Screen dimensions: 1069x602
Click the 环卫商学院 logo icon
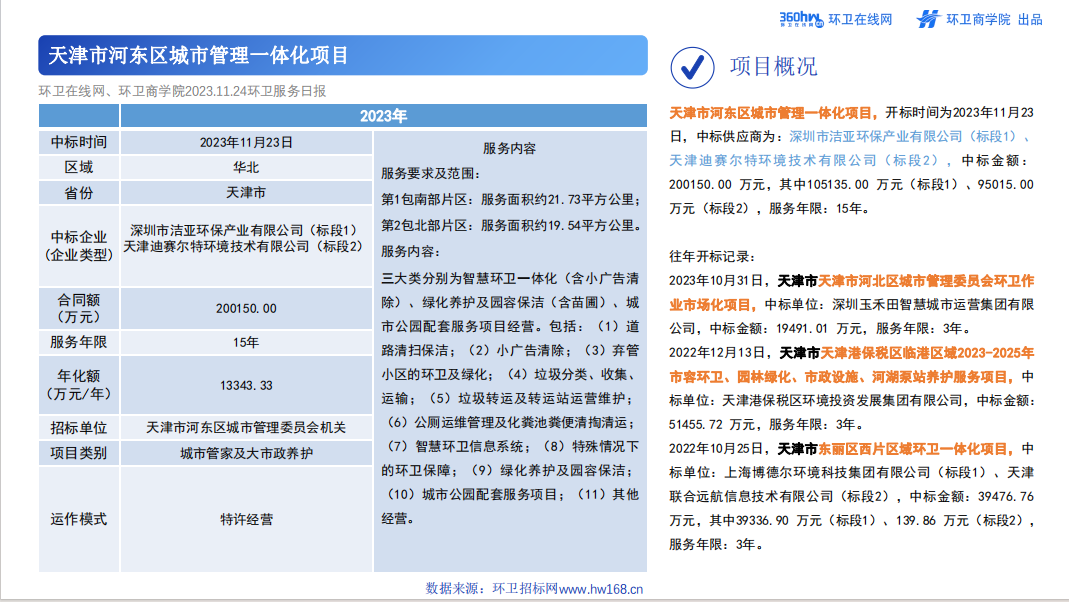click(x=928, y=19)
